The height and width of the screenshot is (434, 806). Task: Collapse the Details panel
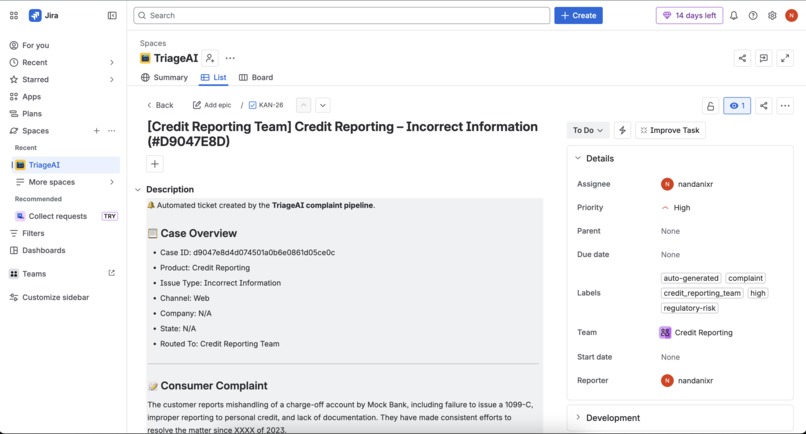click(578, 158)
